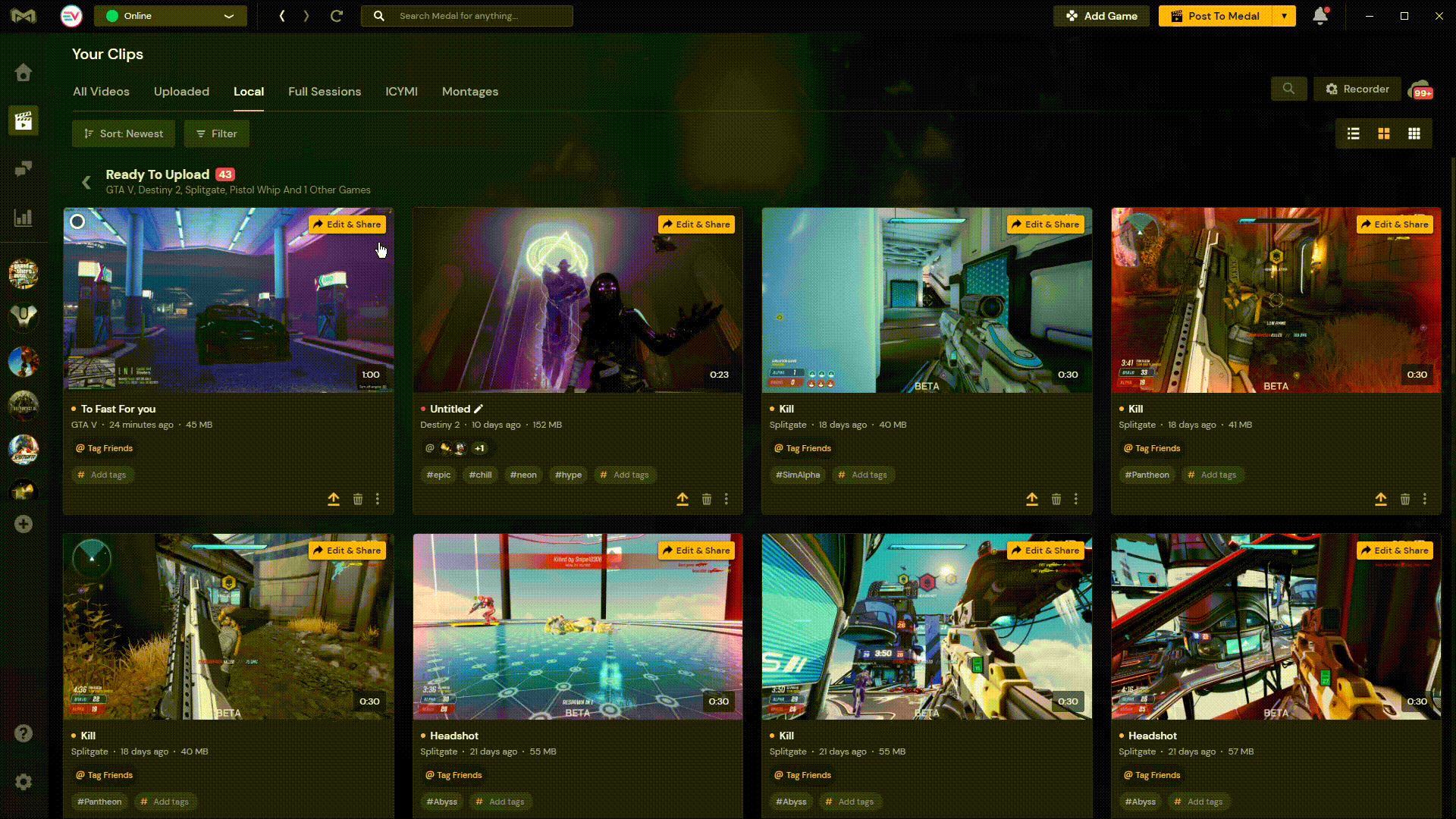The height and width of the screenshot is (819, 1456).
Task: Open the Headshot Abyss clip thumbnail
Action: pos(577,626)
